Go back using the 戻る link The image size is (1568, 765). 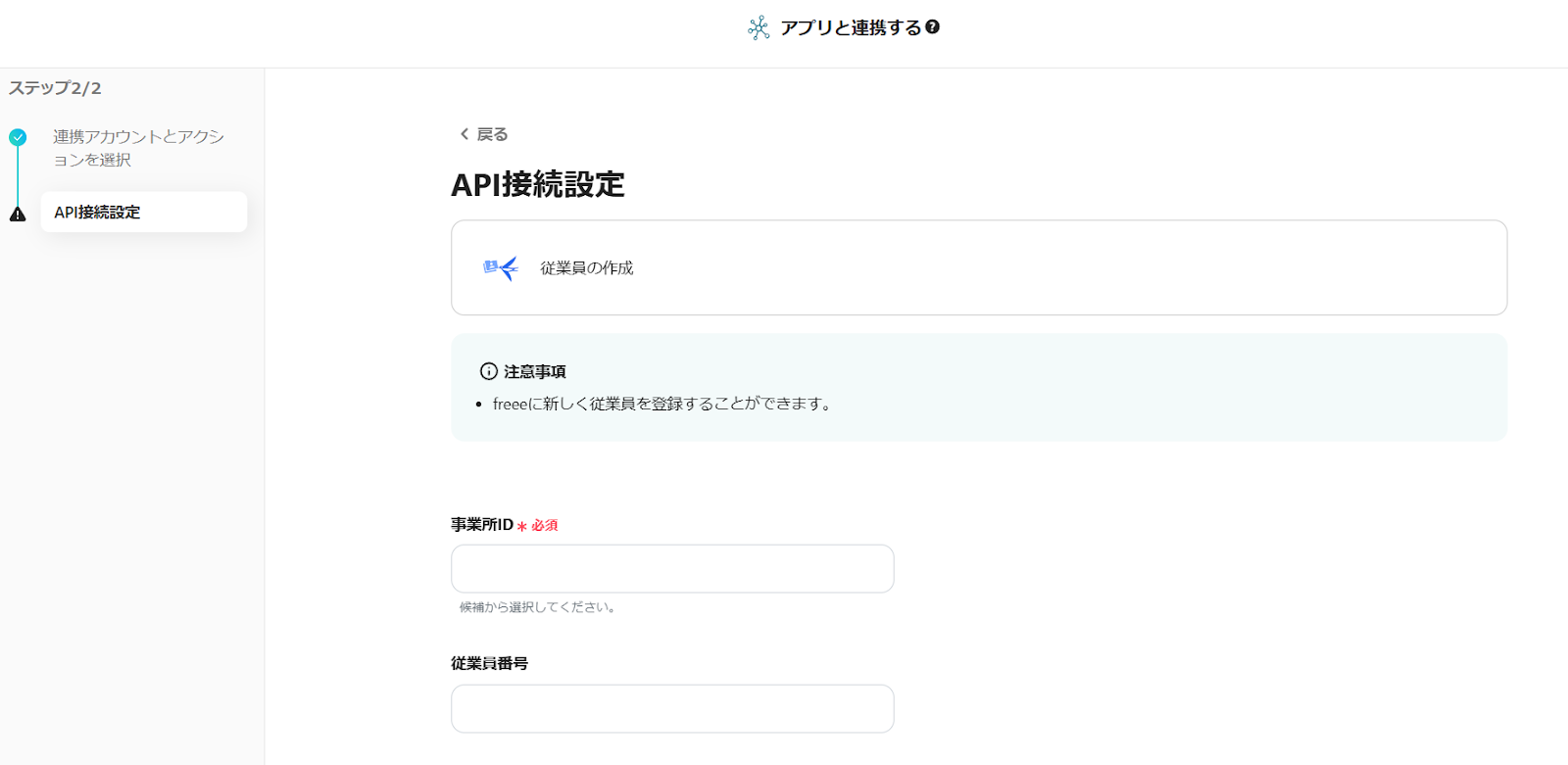(x=492, y=134)
